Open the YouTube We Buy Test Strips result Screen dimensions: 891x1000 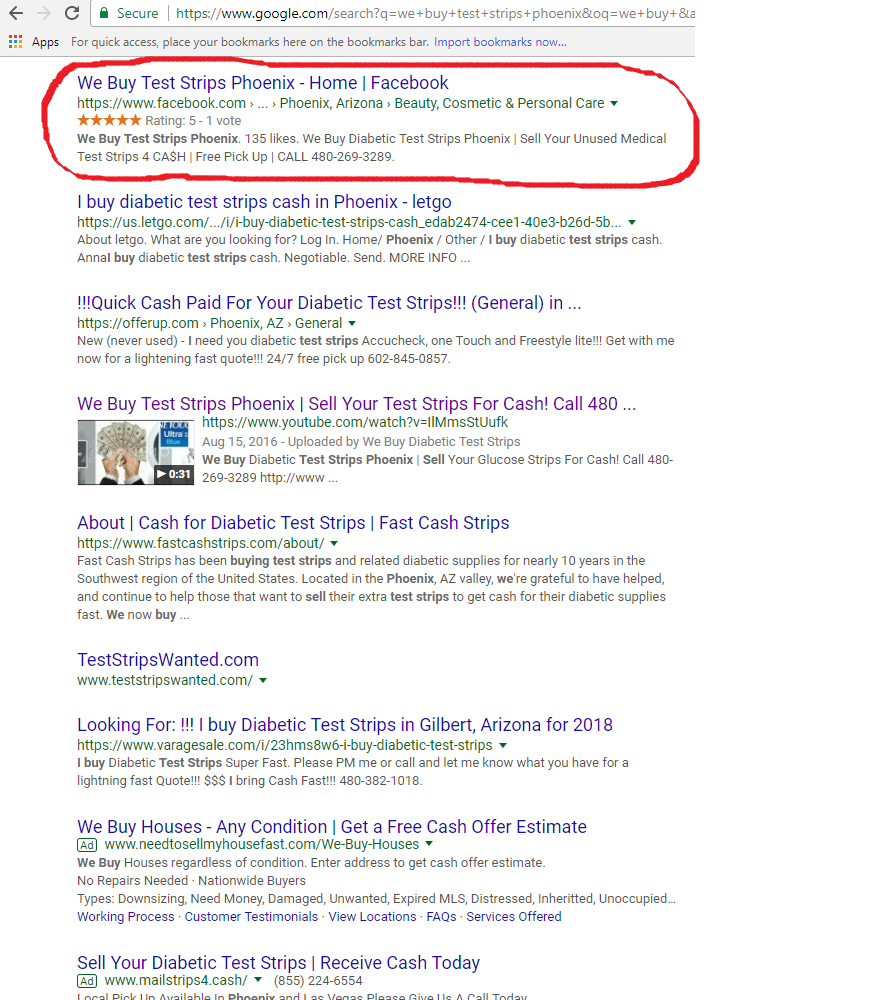(357, 404)
